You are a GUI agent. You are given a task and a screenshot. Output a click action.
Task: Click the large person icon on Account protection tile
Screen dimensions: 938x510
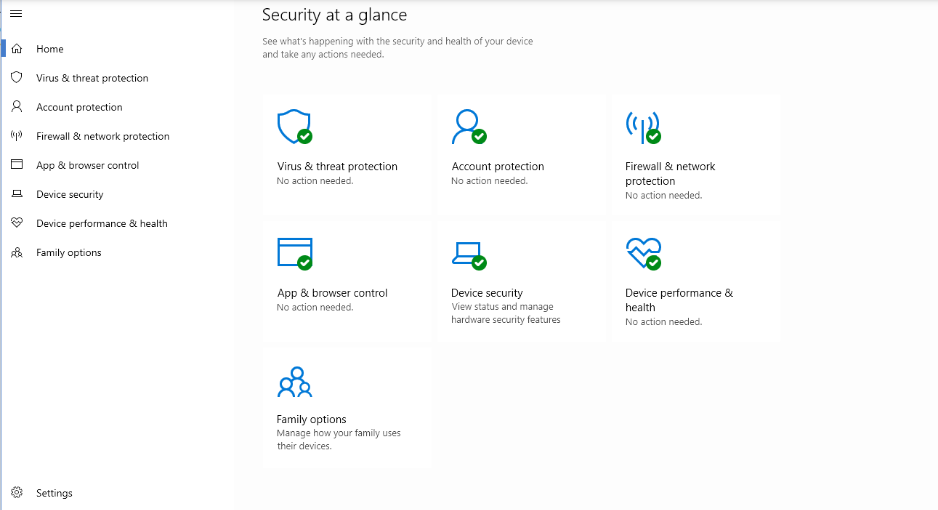(x=469, y=126)
